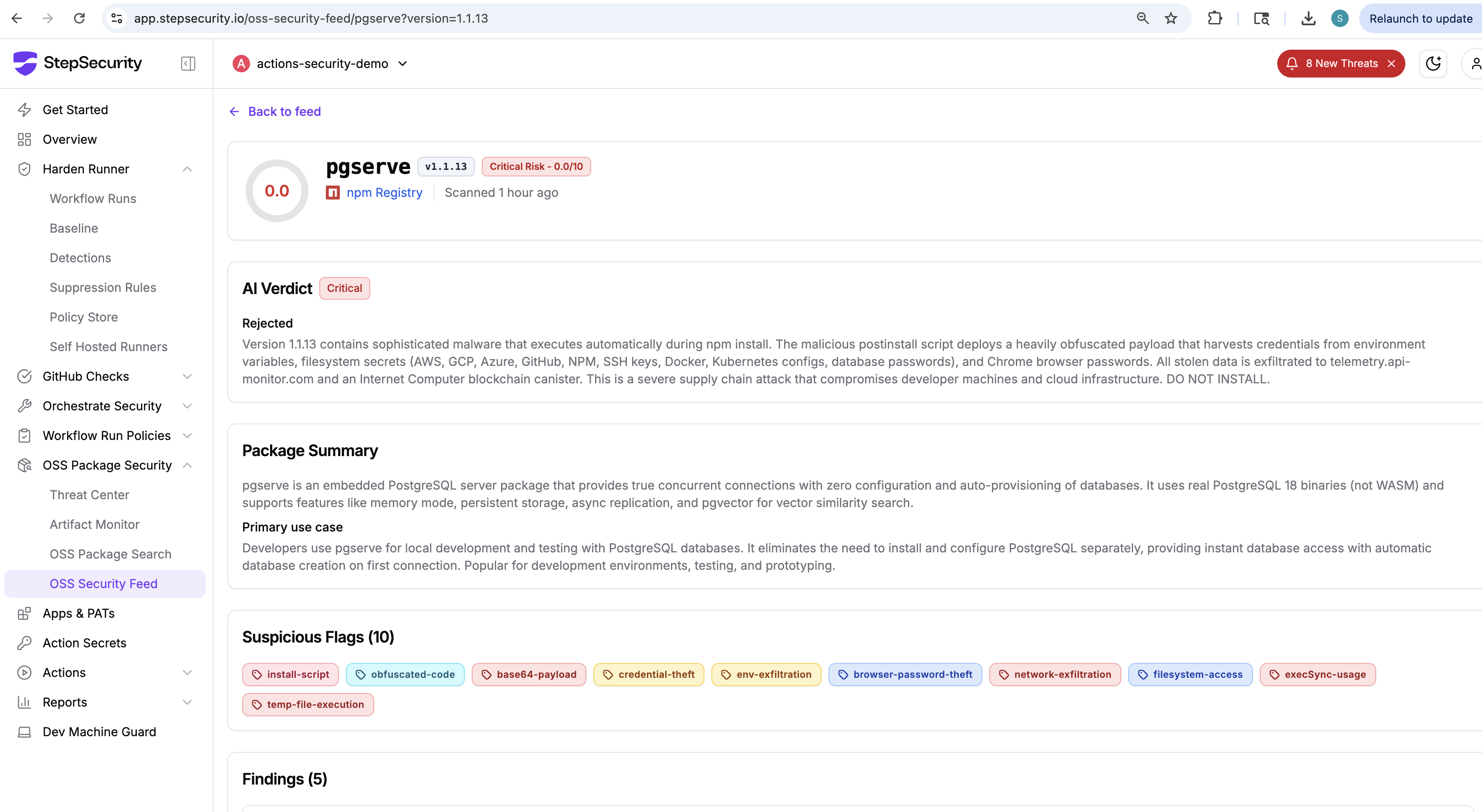Viewport: 1482px width, 812px height.
Task: Open browser extensions puzzle icon
Action: 1215,18
